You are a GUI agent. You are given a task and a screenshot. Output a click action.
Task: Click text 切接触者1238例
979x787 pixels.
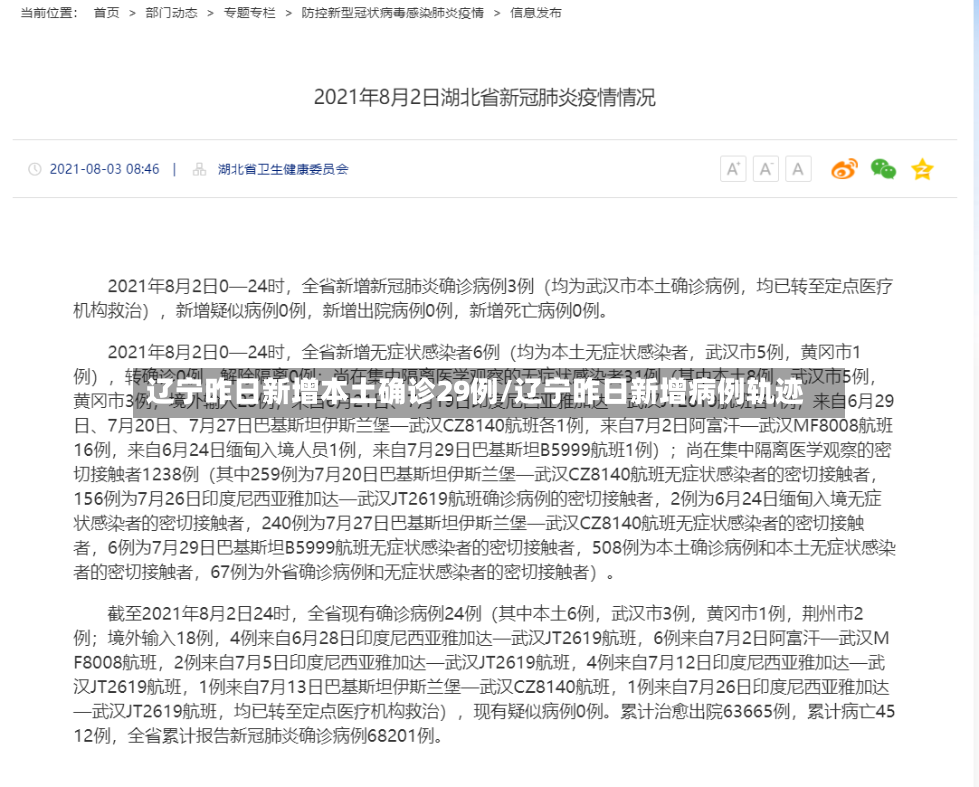click(136, 474)
